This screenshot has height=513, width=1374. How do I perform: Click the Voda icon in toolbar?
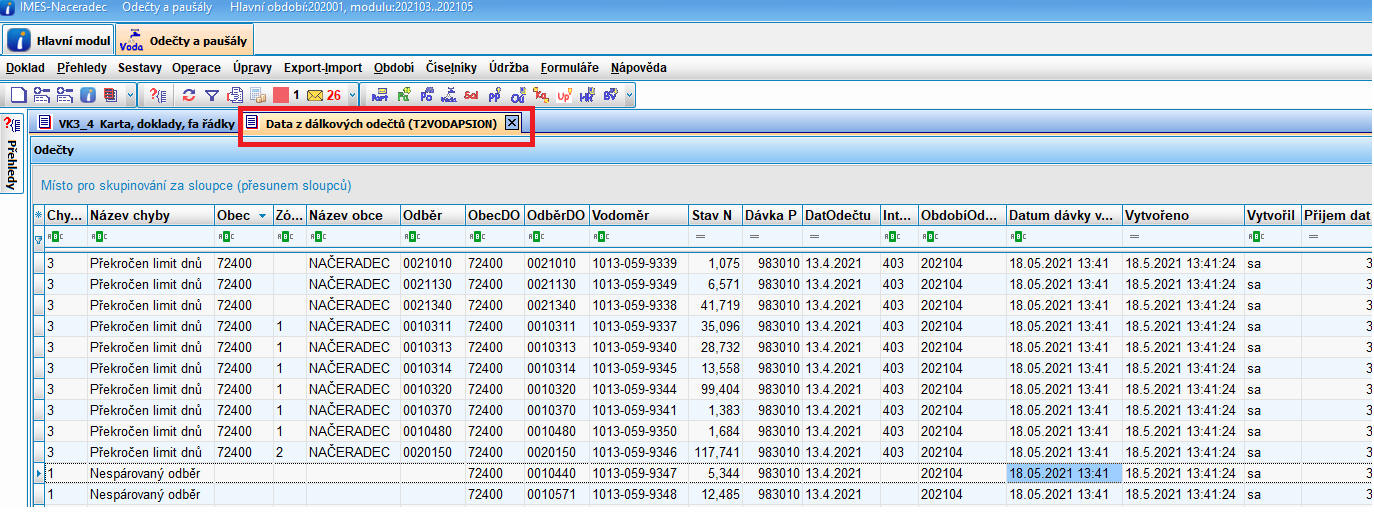pyautogui.click(x=448, y=96)
